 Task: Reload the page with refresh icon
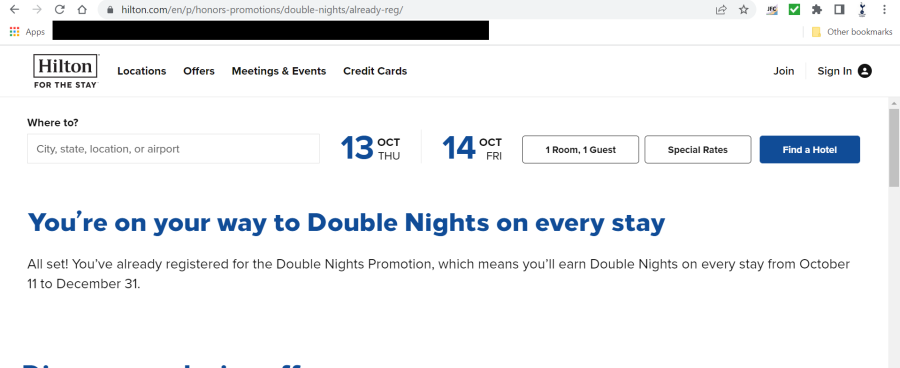tap(59, 10)
